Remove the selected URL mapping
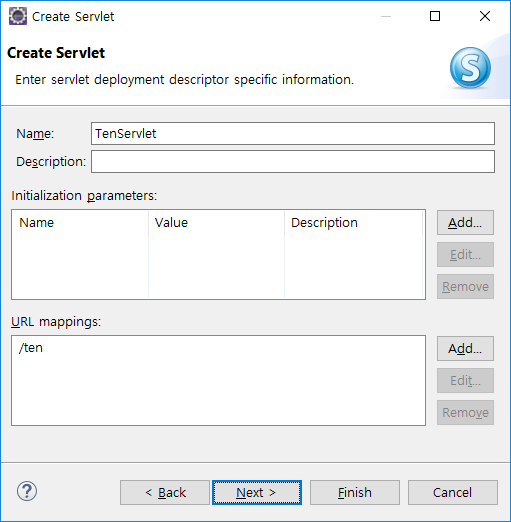Viewport: 511px width, 522px height. 465,412
